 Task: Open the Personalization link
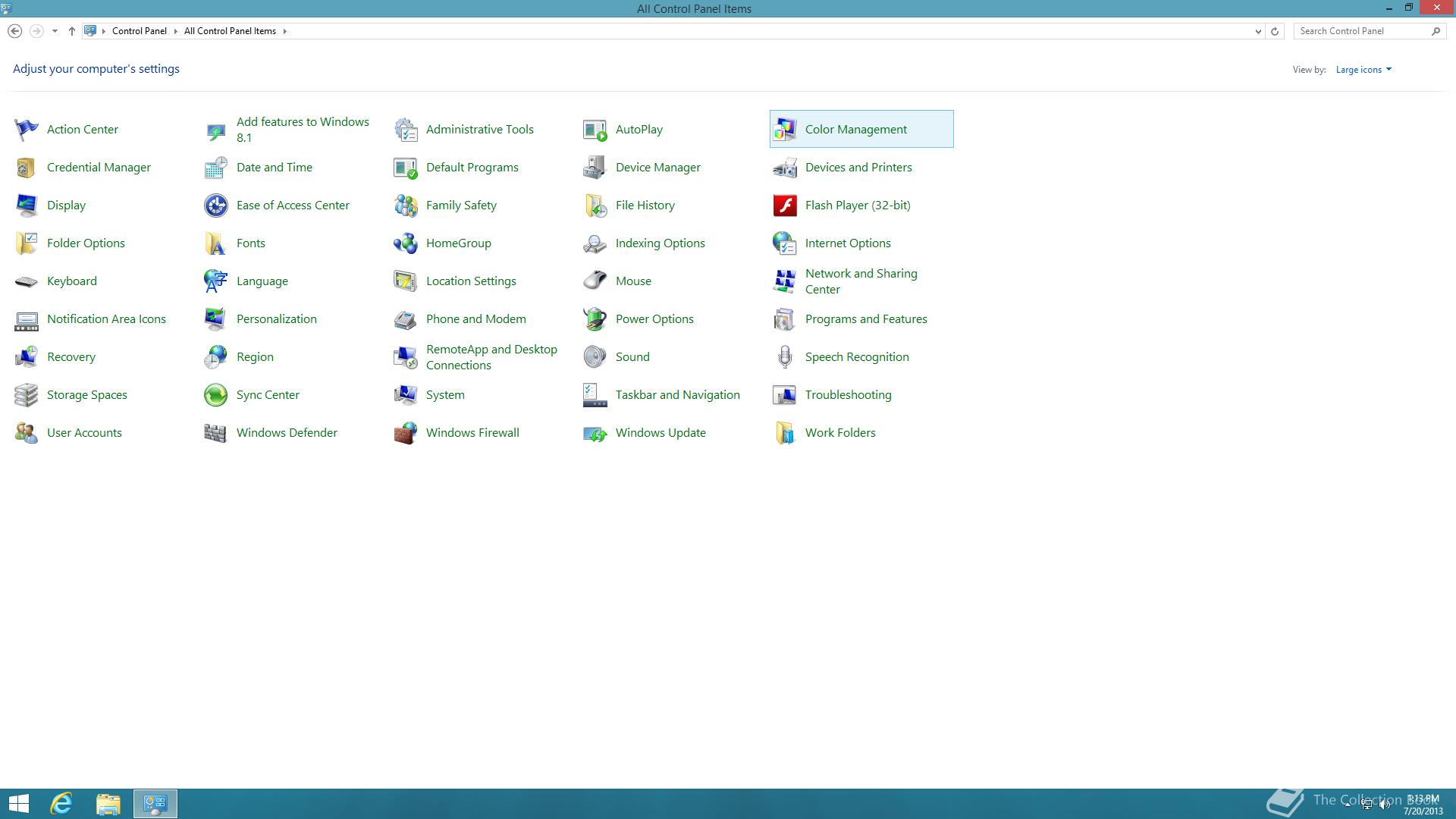pyautogui.click(x=277, y=319)
